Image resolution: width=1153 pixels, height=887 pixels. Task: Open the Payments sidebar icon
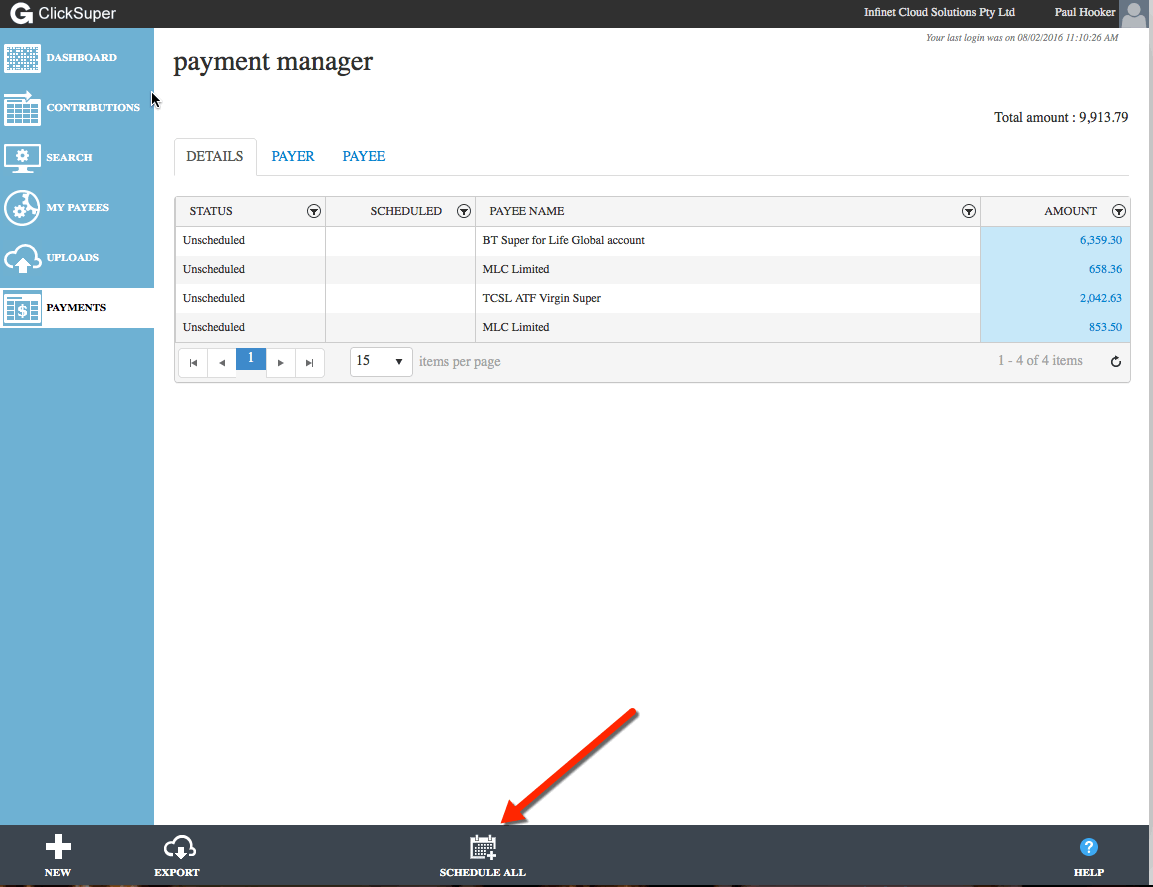(x=22, y=308)
